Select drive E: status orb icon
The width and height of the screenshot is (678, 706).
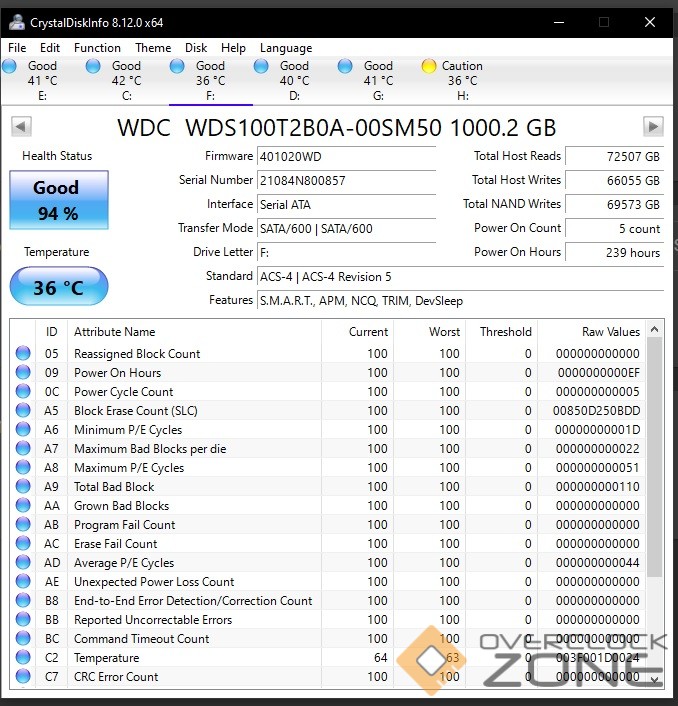pyautogui.click(x=10, y=66)
